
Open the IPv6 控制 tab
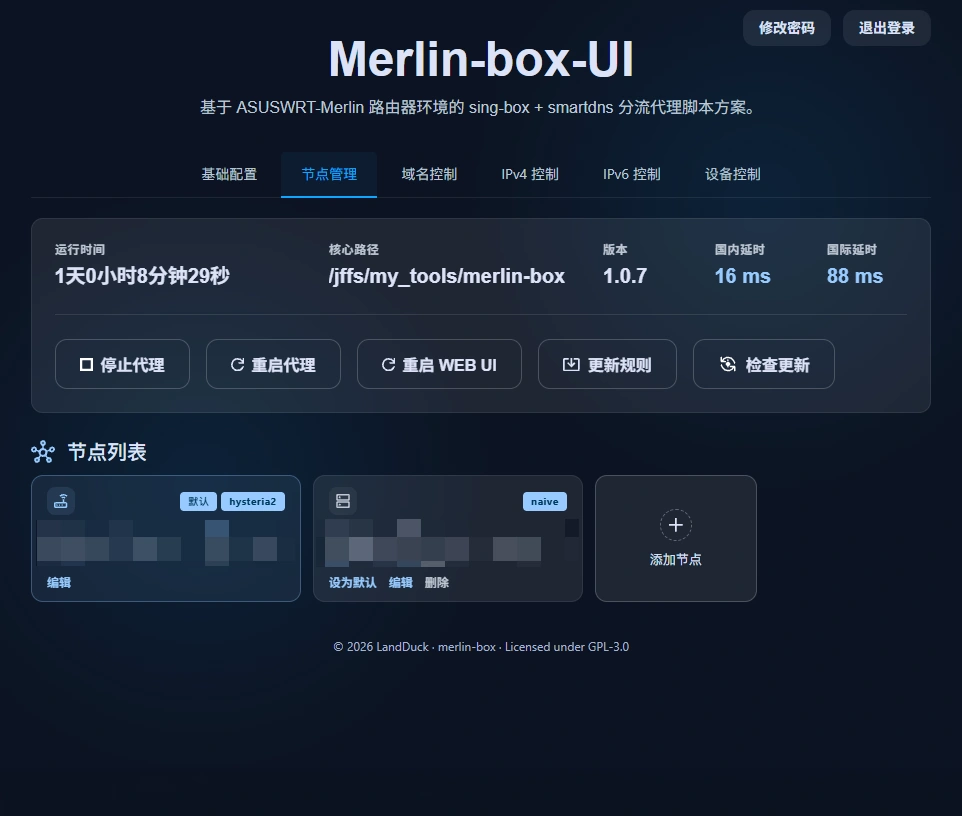coord(631,174)
